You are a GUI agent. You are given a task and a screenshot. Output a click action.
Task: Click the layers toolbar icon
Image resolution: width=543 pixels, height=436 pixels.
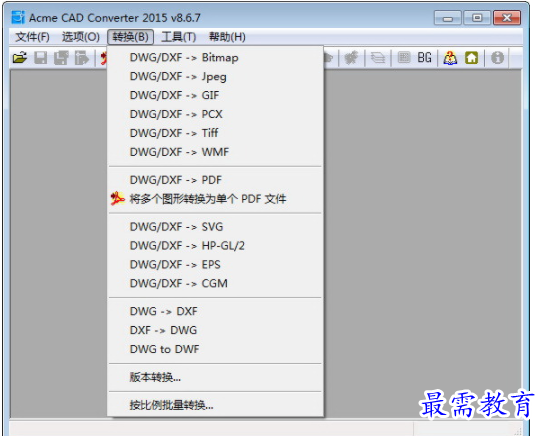[x=377, y=57]
